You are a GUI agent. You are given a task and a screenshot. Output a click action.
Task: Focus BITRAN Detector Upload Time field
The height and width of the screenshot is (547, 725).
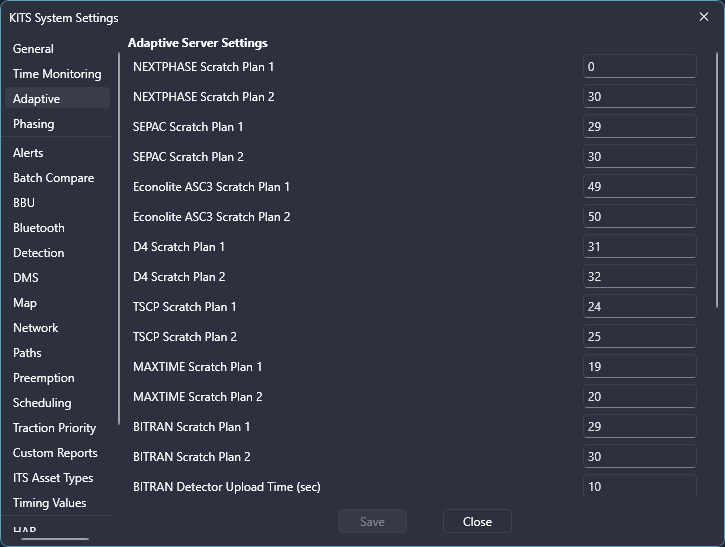[639, 485]
